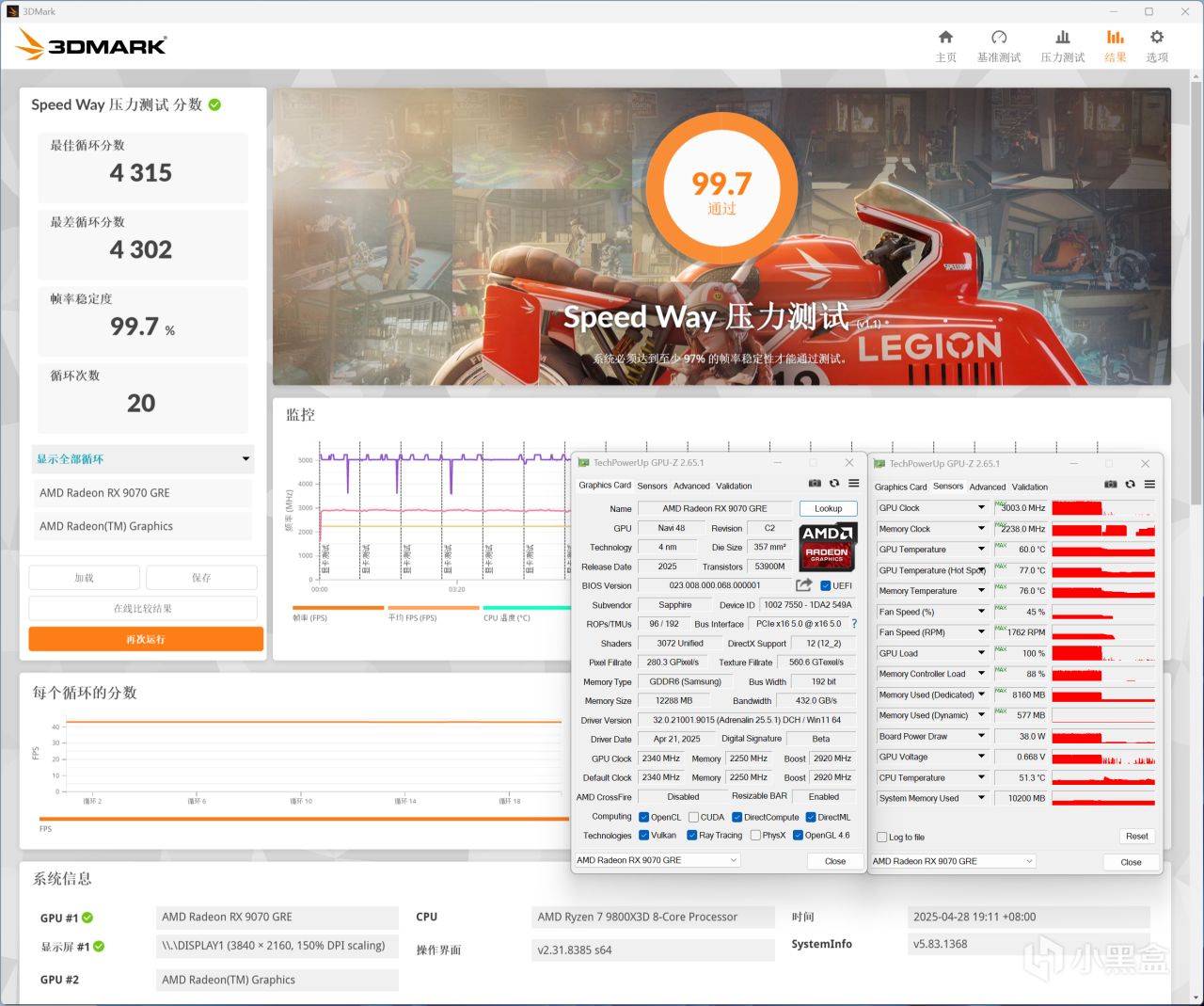The height and width of the screenshot is (1006, 1204).
Task: Switch to Graphics Card tab in GPU-Z Sensors window
Action: 900,487
